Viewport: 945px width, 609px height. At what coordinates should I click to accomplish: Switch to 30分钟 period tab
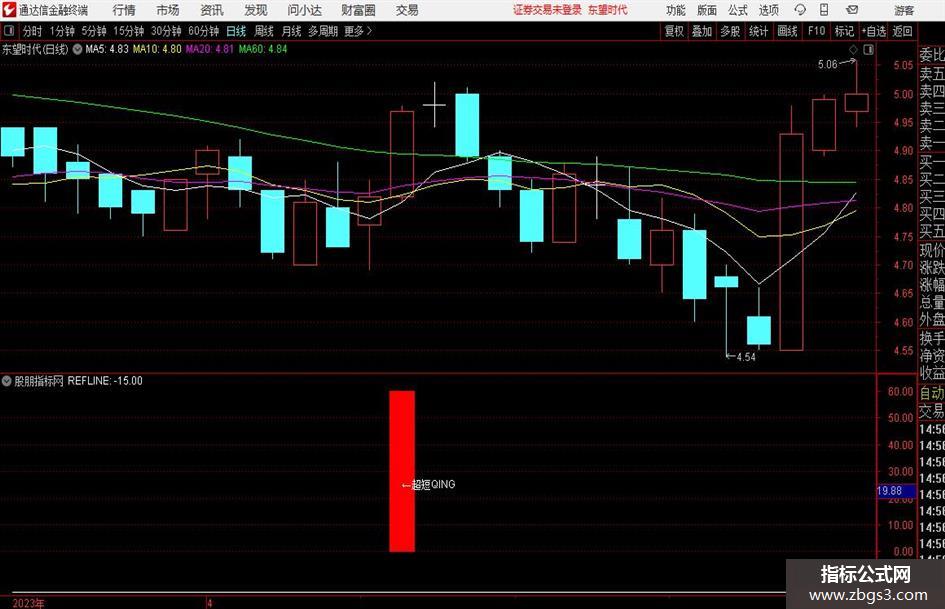click(166, 31)
